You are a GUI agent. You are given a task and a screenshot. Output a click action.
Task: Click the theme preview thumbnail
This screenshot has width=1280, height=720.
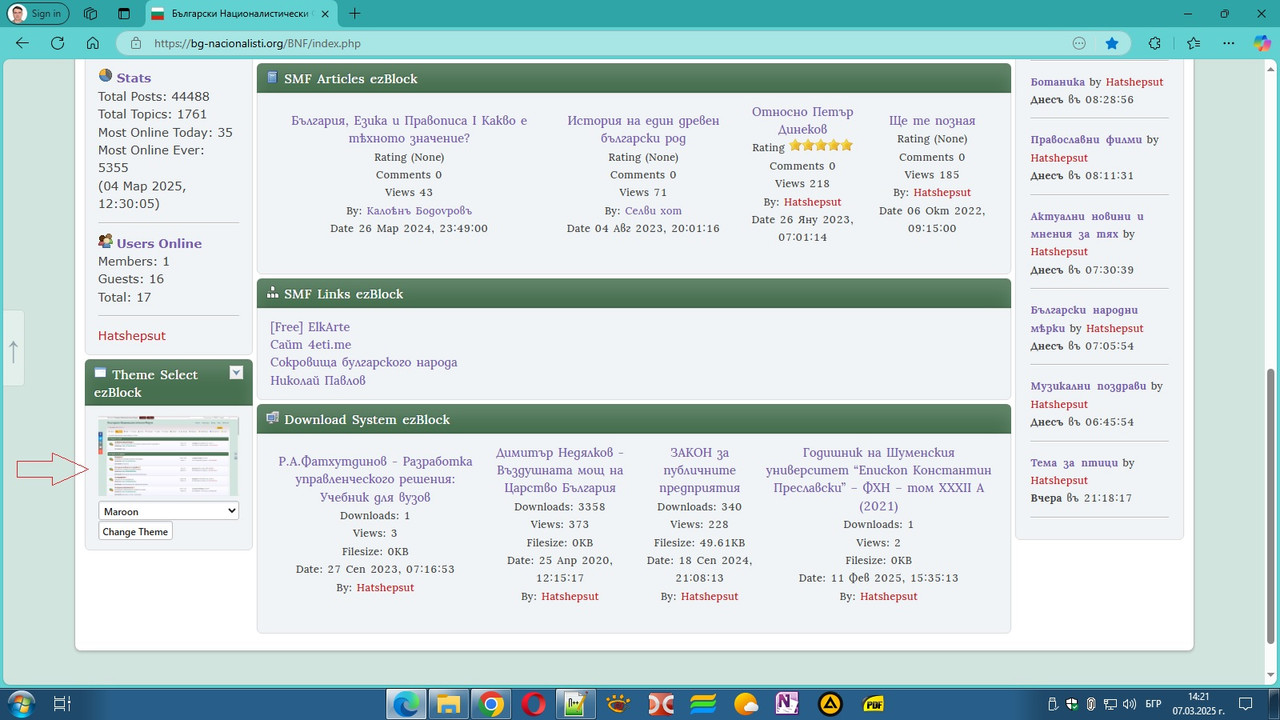(x=169, y=457)
